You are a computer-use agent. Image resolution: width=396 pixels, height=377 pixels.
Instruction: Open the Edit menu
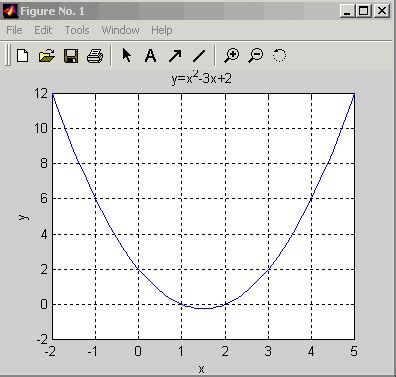[43, 30]
